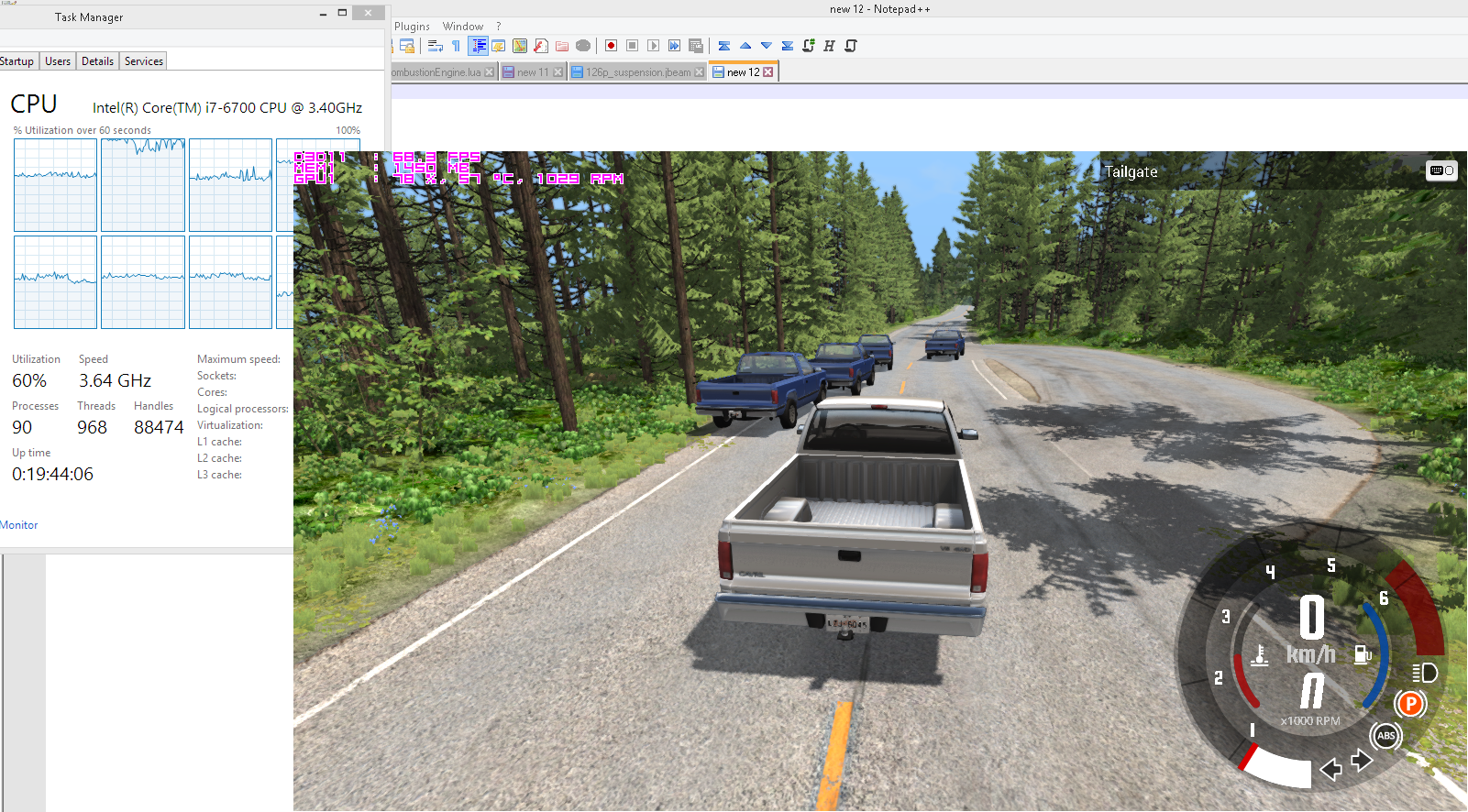Screen dimensions: 1468x812
Task: Click last bracket icon in Notepad++ toolbar
Action: [x=850, y=46]
